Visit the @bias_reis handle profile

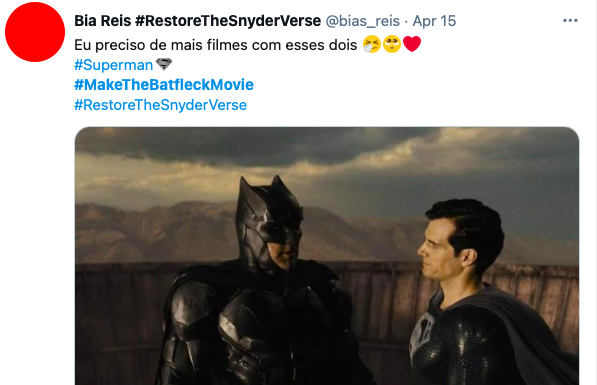click(362, 21)
